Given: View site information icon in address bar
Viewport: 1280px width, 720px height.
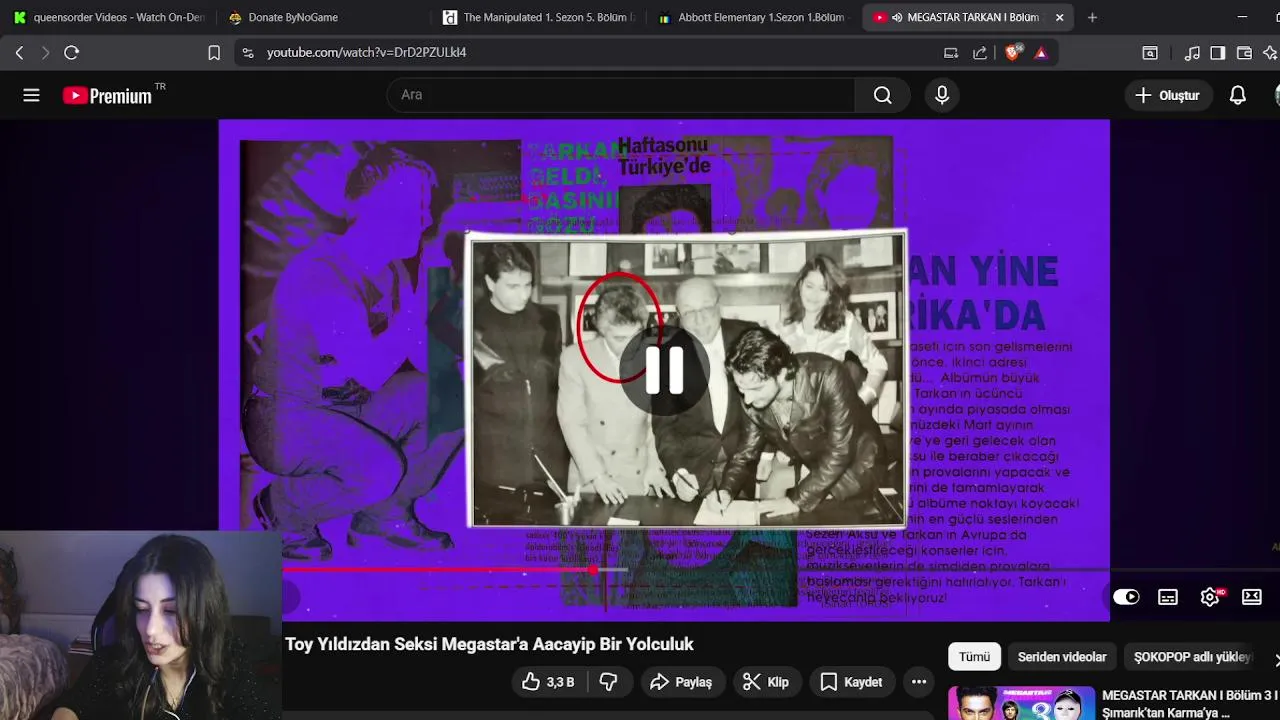Looking at the screenshot, I should click(x=248, y=53).
